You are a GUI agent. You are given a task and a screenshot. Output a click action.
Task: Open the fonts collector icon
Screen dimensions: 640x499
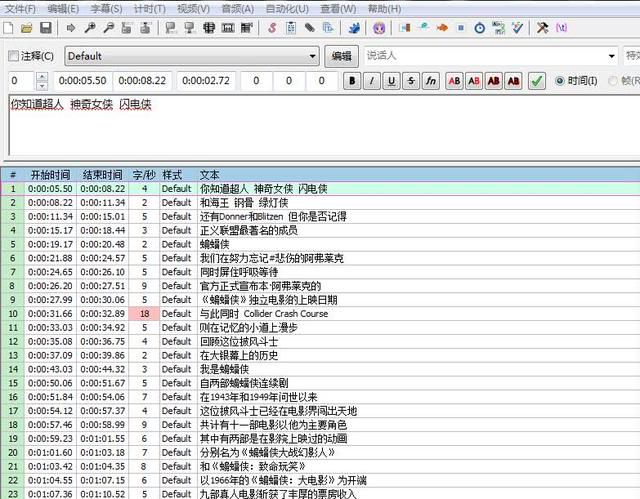click(x=328, y=28)
